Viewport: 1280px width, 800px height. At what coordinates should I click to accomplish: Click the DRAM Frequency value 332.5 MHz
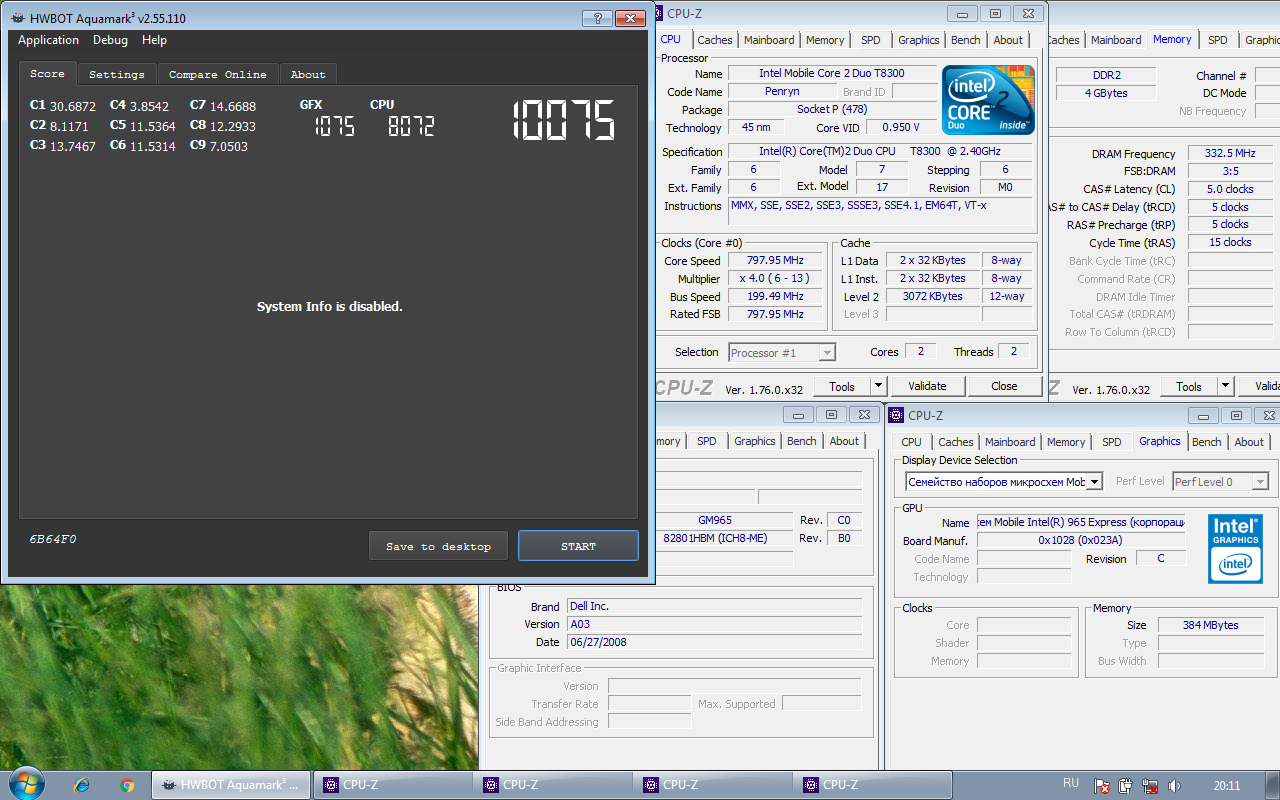(1231, 153)
